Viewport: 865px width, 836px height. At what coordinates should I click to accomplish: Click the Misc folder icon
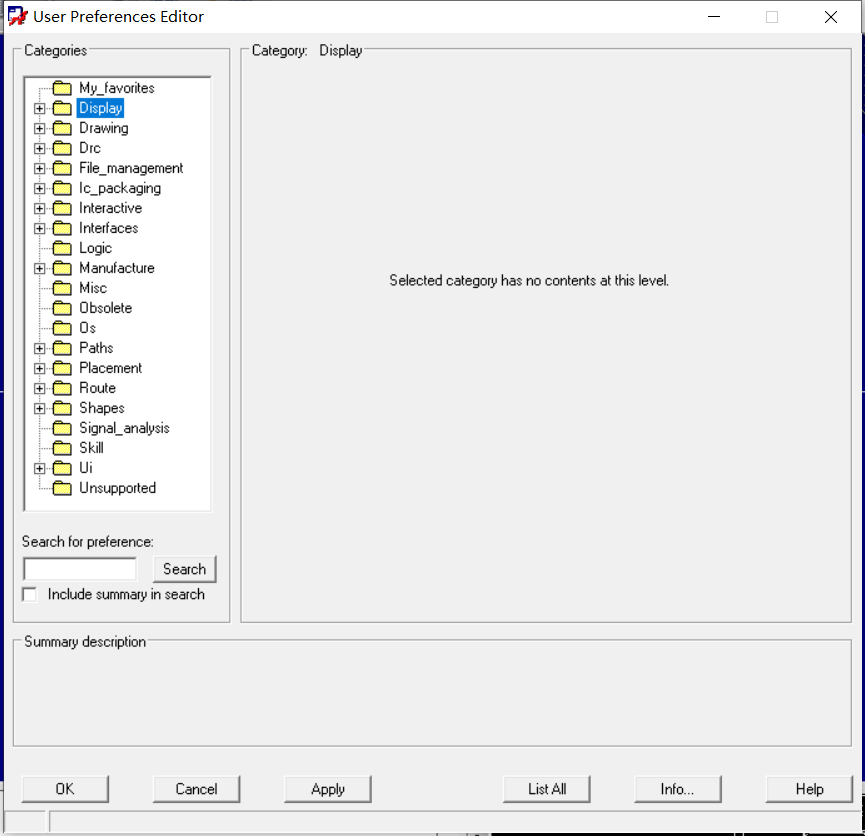(x=62, y=288)
